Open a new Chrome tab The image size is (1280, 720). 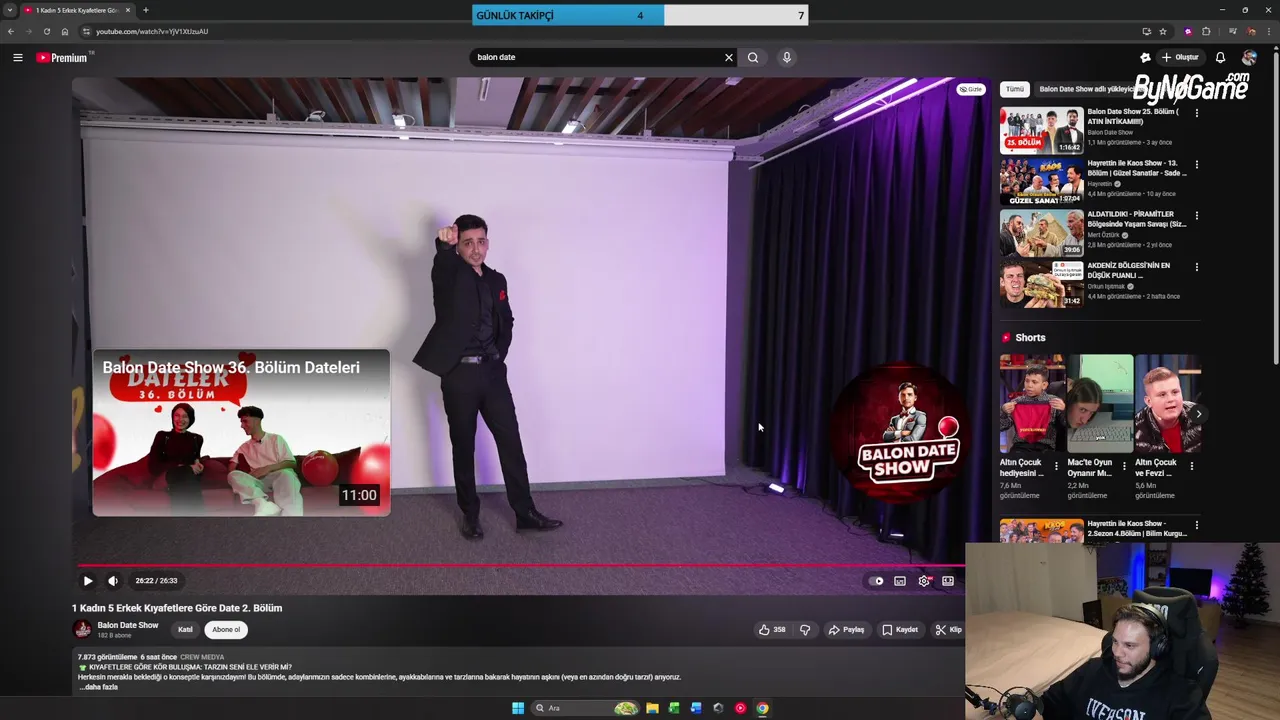[x=146, y=10]
